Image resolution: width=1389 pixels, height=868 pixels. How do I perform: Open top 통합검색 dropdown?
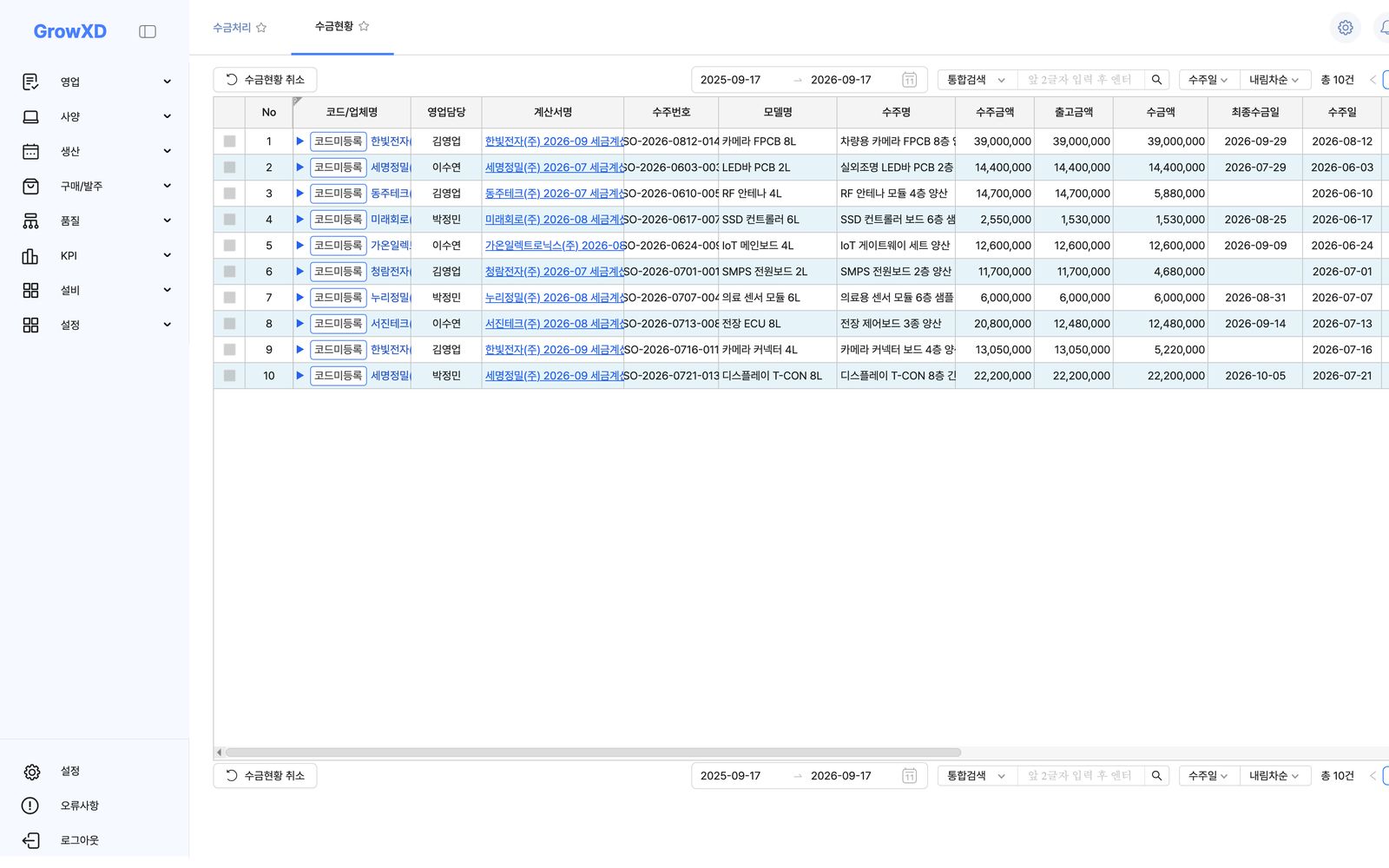coord(977,80)
